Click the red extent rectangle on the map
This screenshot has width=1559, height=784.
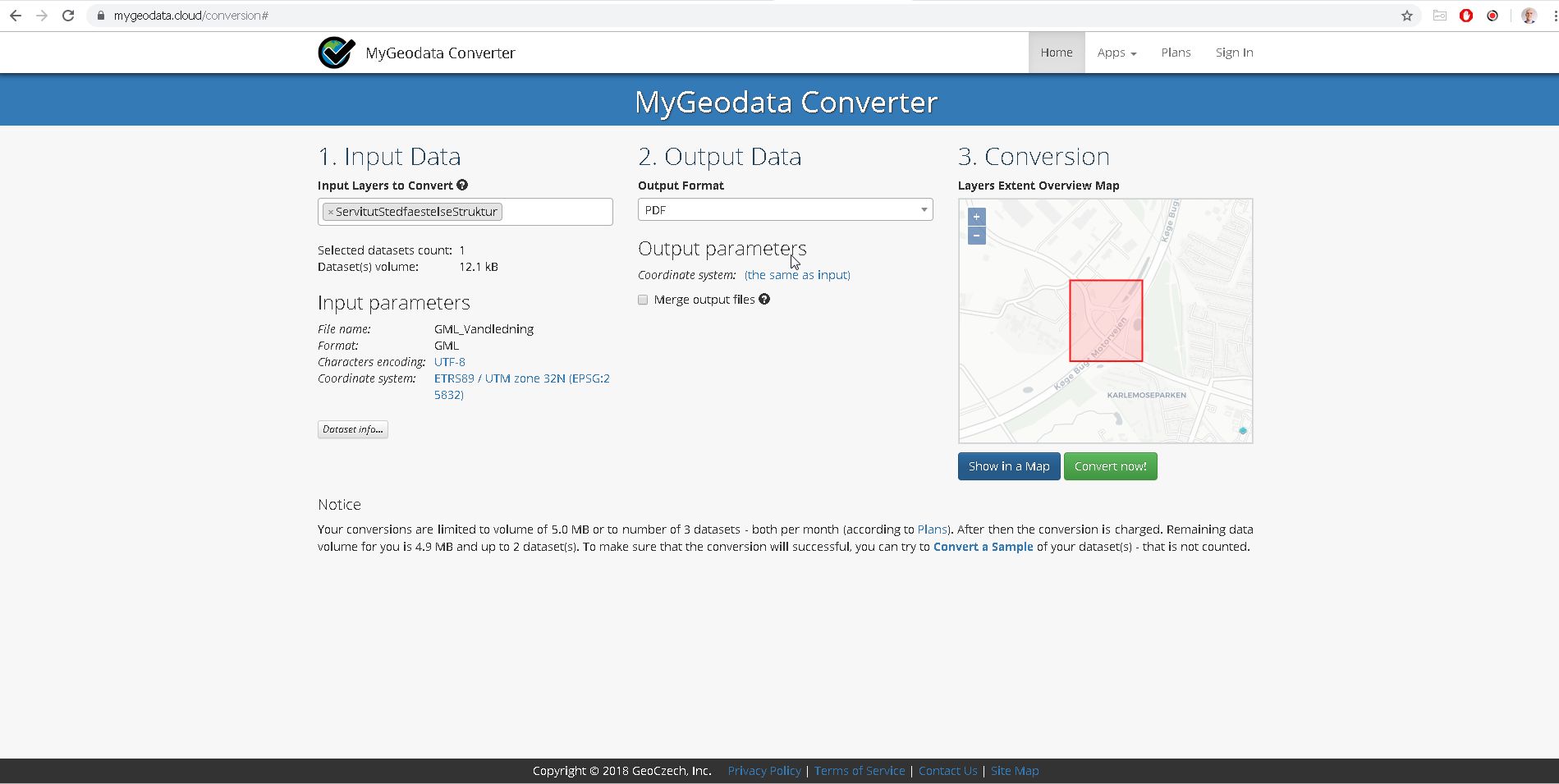coord(1106,321)
